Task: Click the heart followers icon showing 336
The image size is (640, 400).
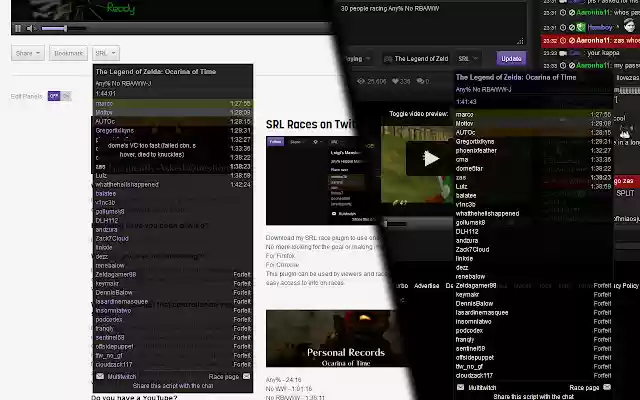Action: coord(395,81)
